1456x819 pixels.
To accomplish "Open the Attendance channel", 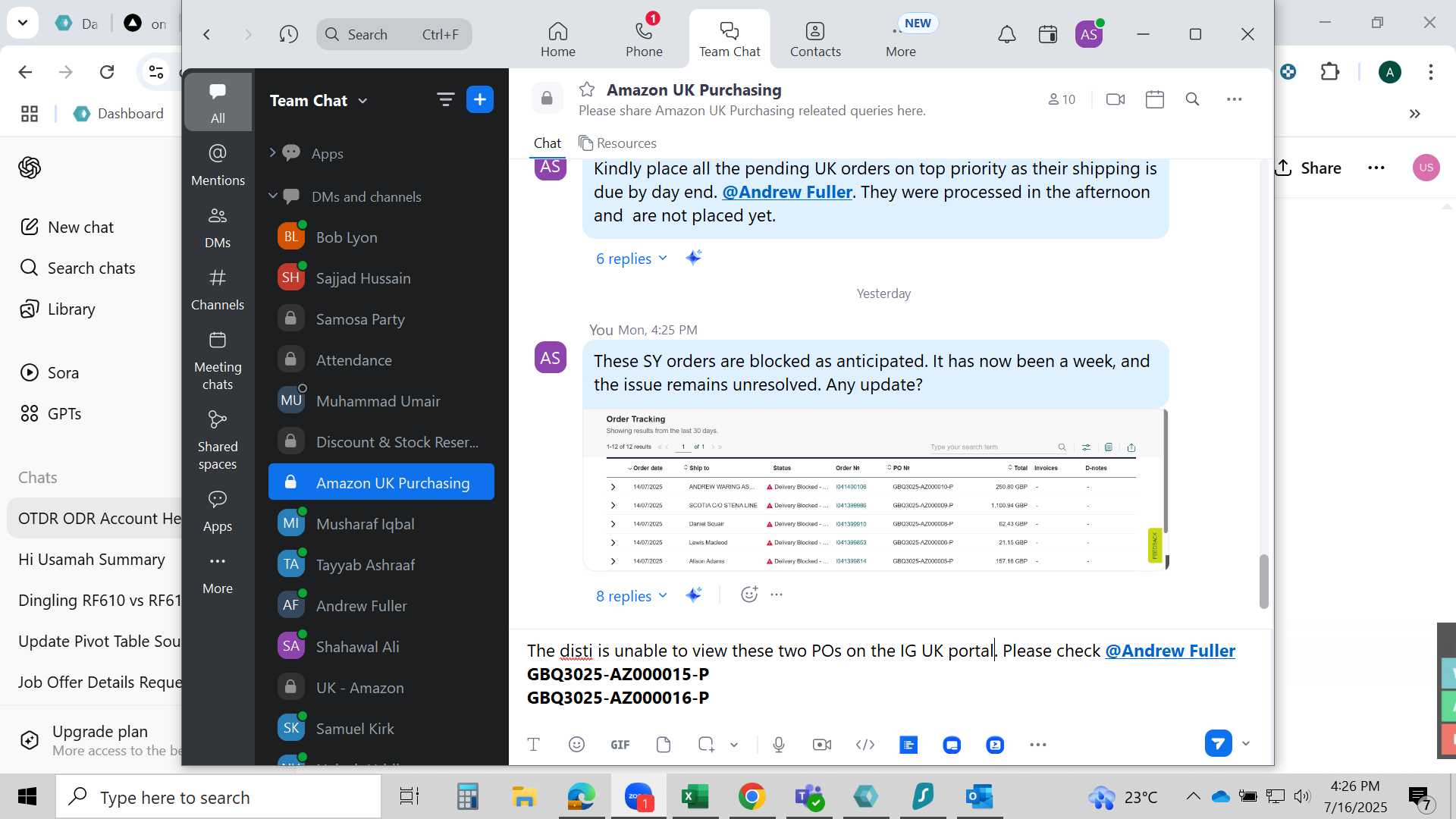I will (381, 360).
